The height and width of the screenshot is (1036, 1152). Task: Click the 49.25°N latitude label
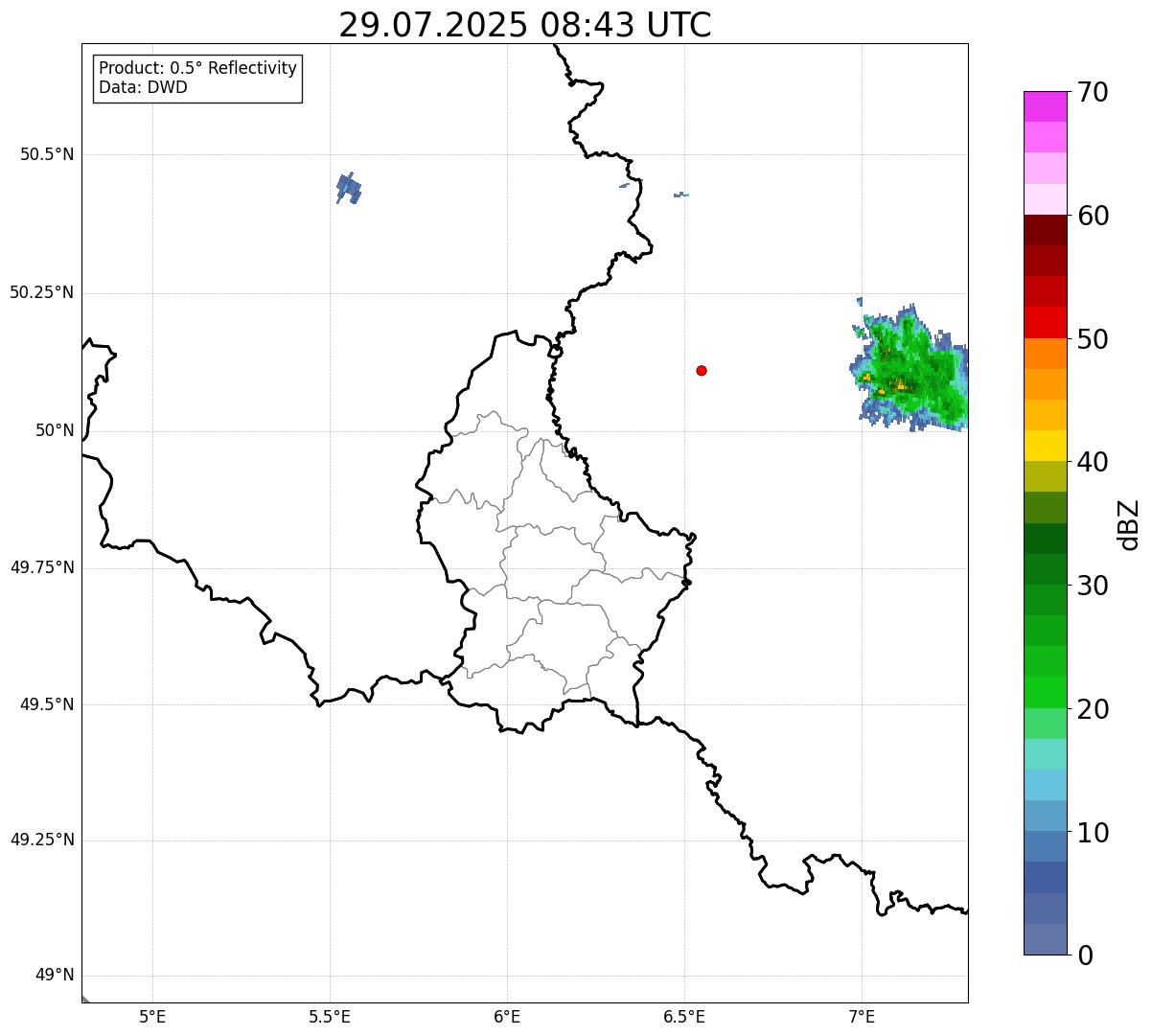42,840
